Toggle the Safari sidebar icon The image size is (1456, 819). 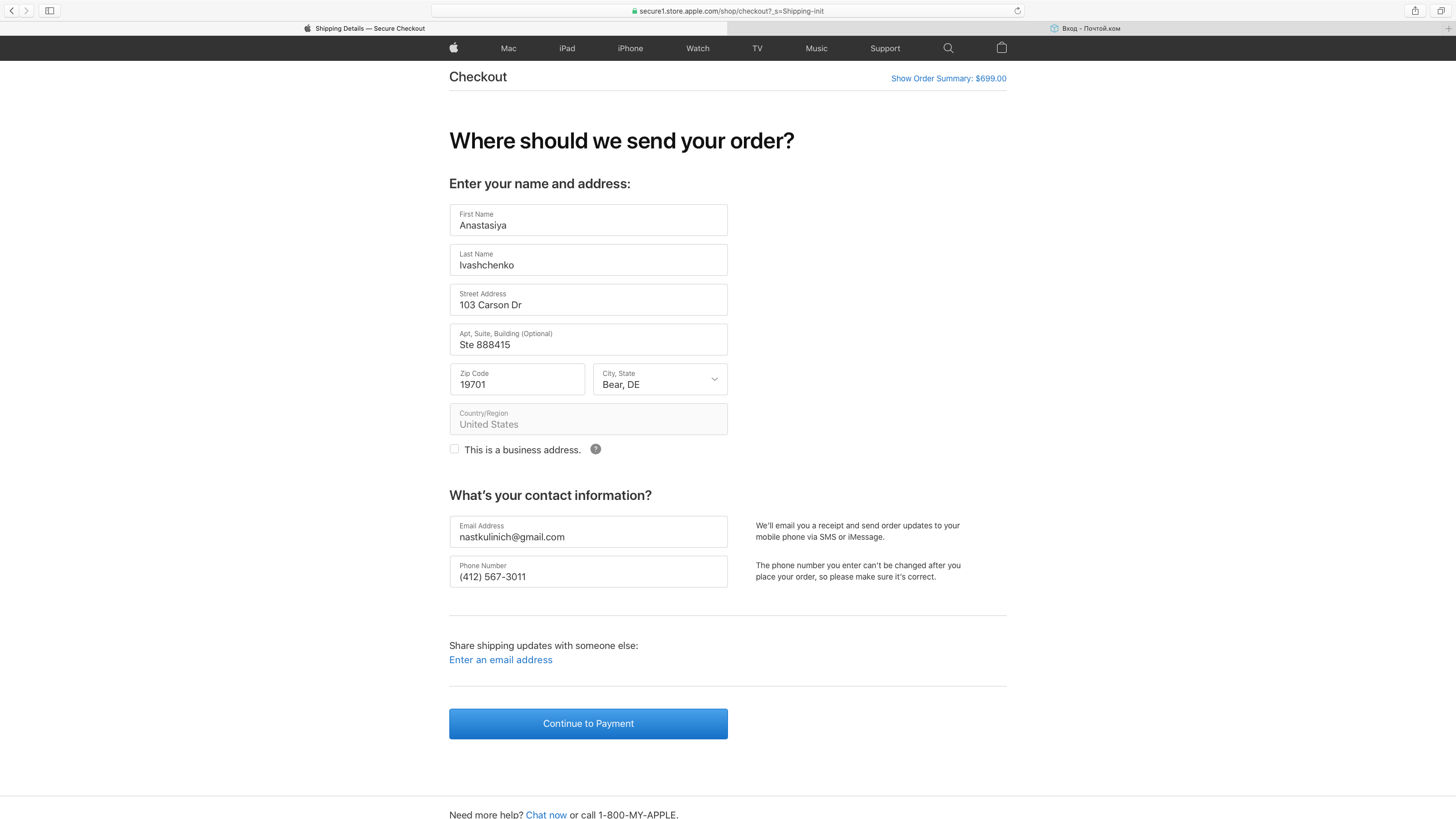49,11
